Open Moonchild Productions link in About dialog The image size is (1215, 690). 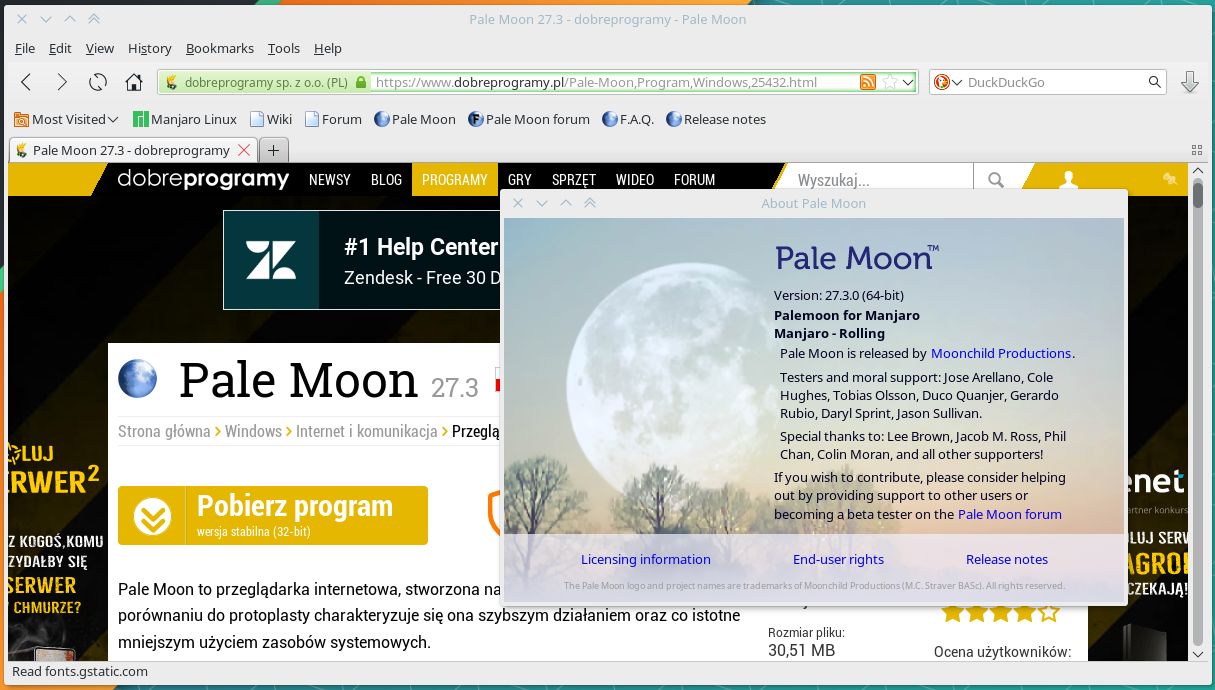click(x=1001, y=353)
